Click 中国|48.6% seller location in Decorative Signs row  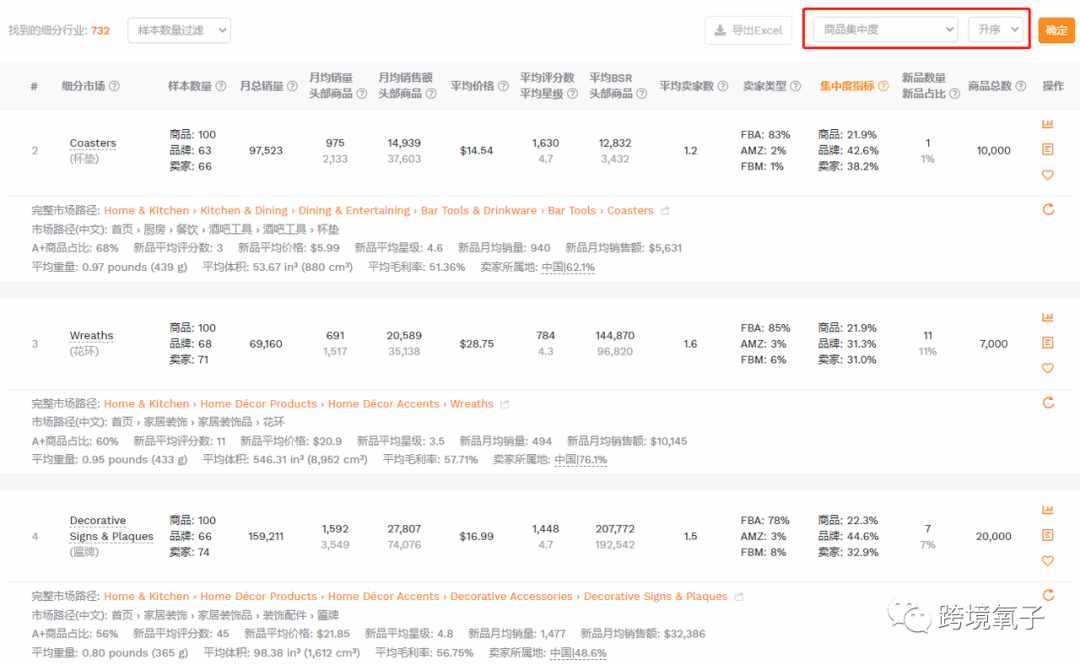point(579,653)
